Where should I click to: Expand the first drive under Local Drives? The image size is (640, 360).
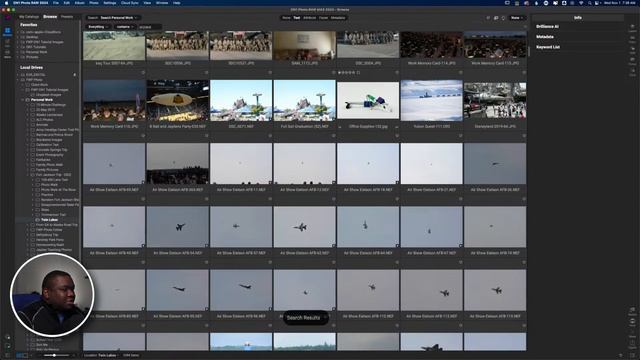point(18,75)
